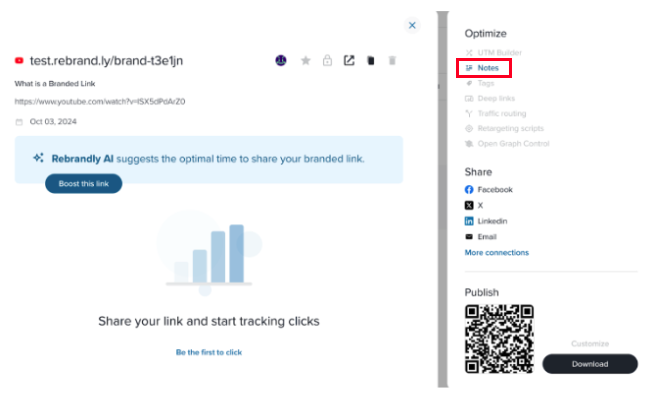Download the QR code
The height and width of the screenshot is (396, 650).
590,364
